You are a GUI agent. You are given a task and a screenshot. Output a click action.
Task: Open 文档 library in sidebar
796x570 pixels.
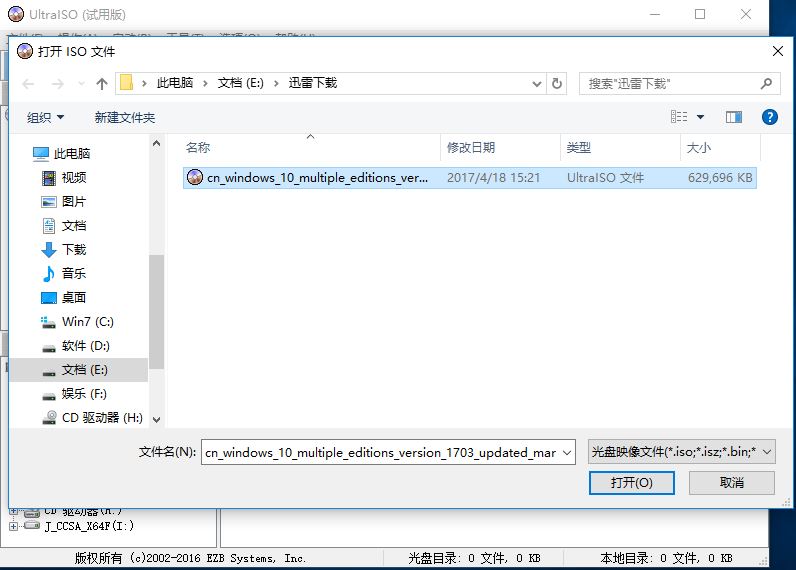(x=63, y=226)
